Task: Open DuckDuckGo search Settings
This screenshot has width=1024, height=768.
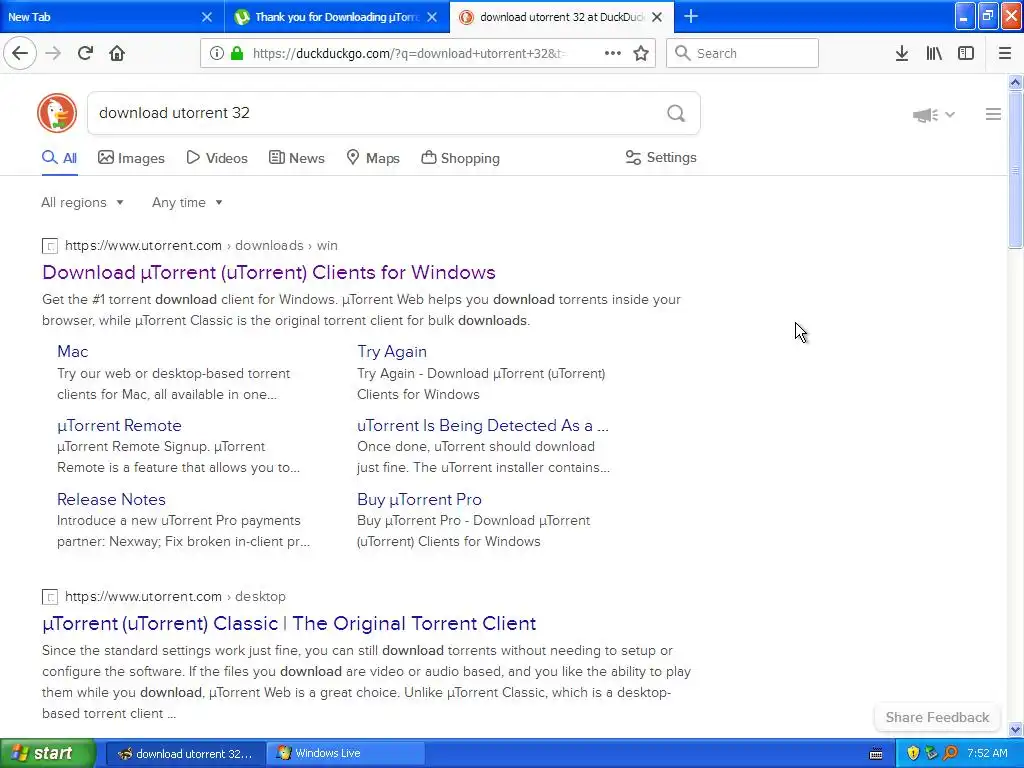Action: pyautogui.click(x=661, y=157)
